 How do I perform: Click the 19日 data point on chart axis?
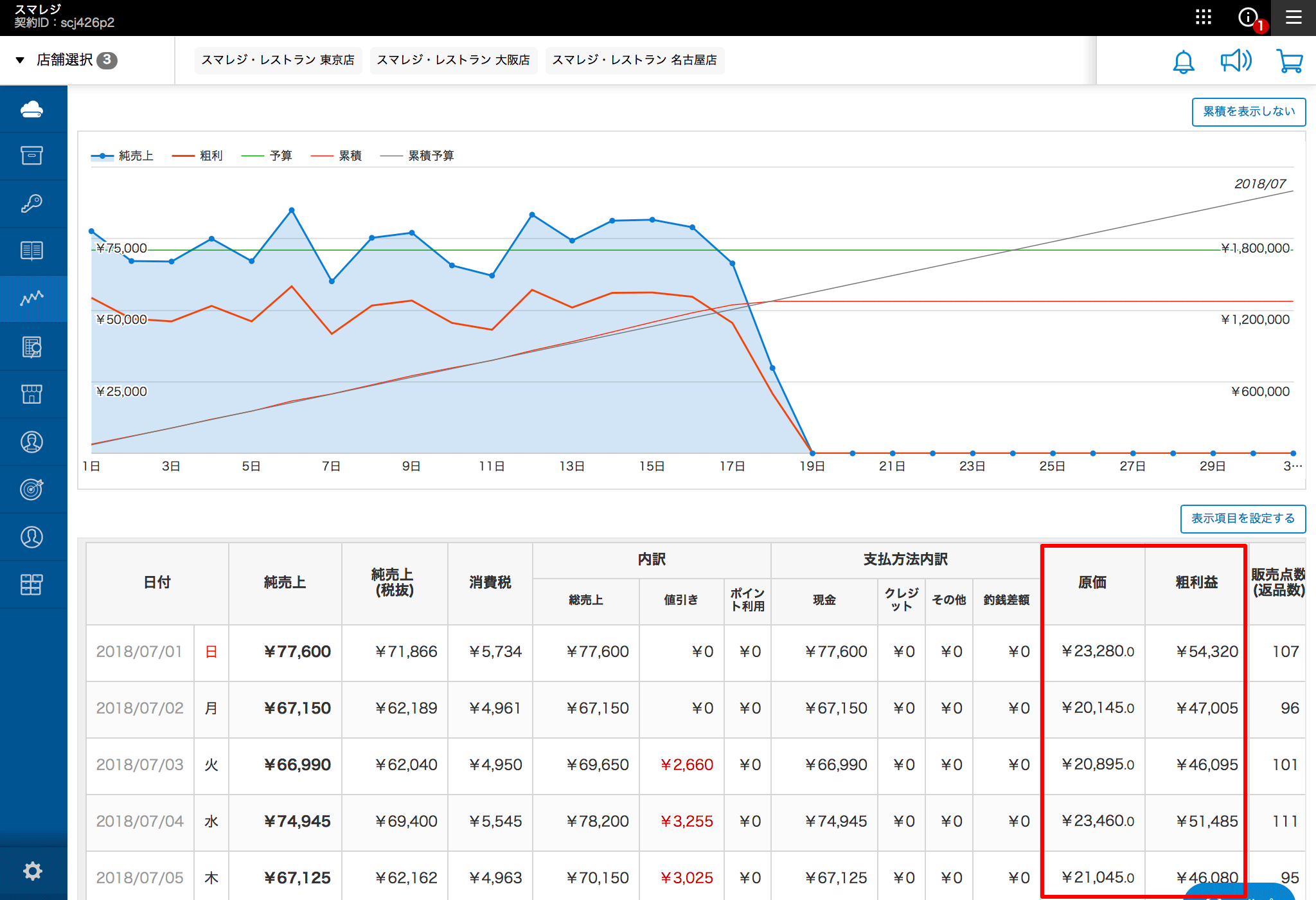coord(812,454)
